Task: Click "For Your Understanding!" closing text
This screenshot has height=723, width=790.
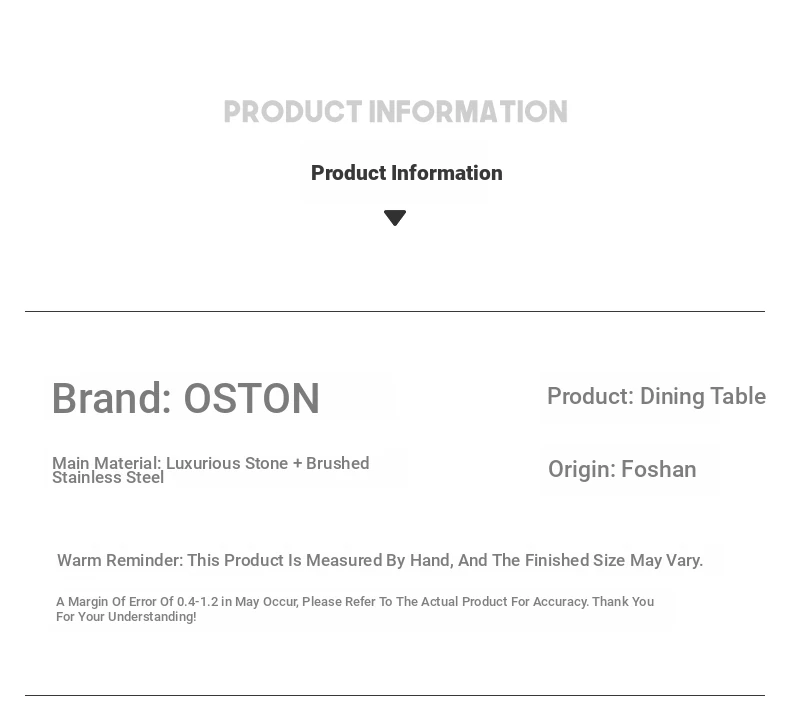Action: tap(126, 617)
